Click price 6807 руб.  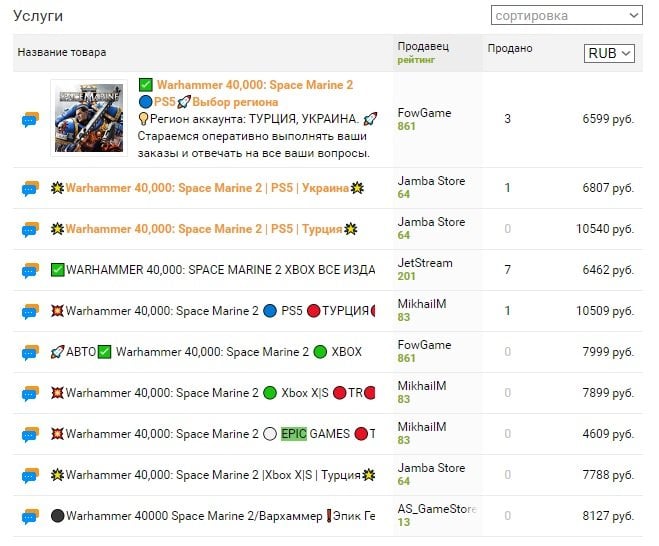(608, 188)
